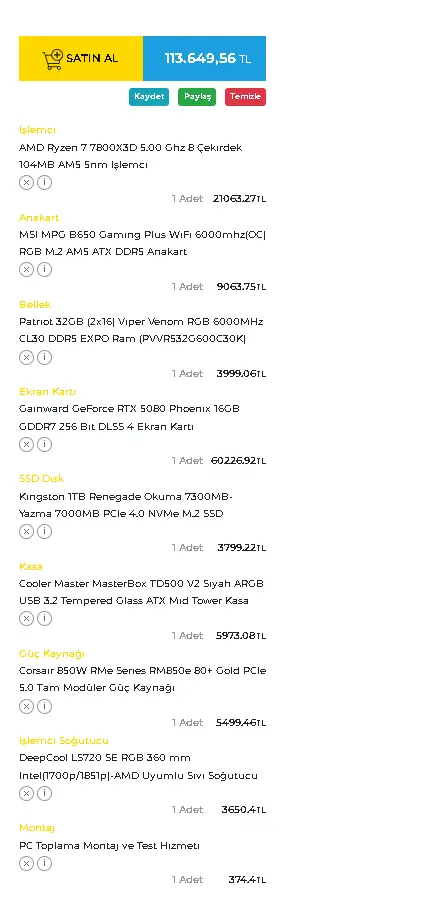Save the build with Kaydet

click(x=149, y=97)
